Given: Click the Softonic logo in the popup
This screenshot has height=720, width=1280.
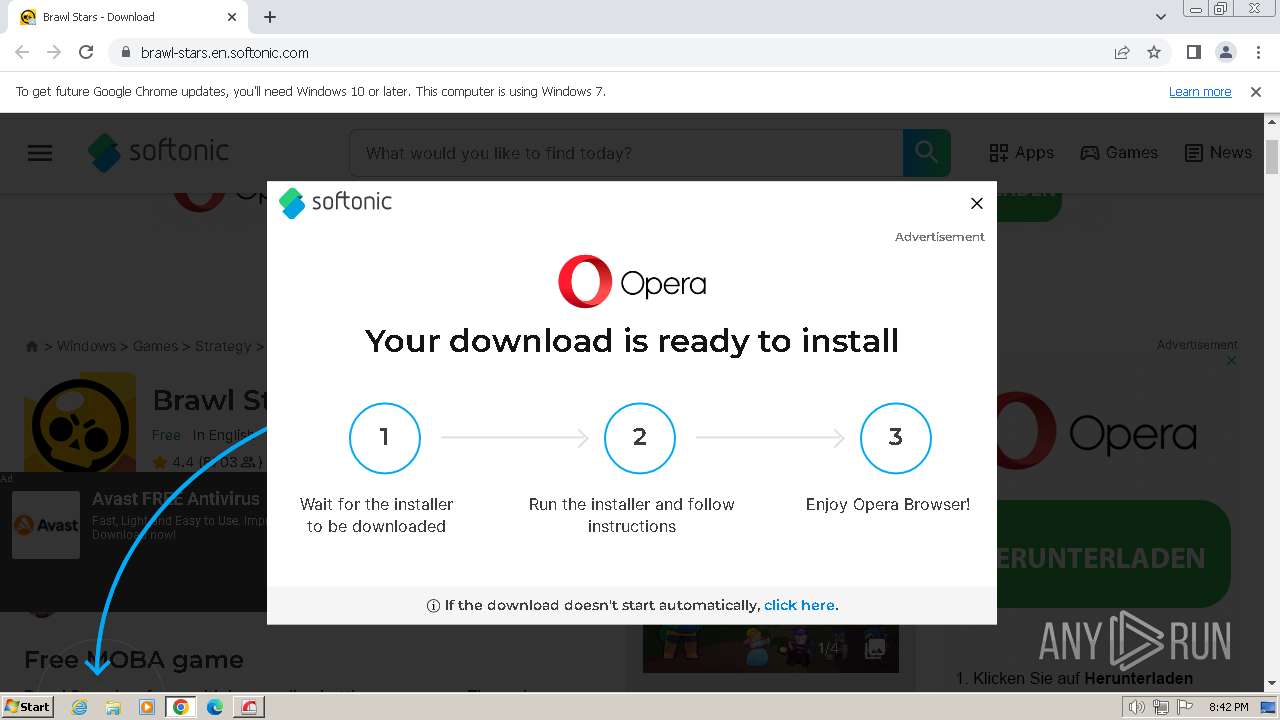Looking at the screenshot, I should [x=335, y=202].
